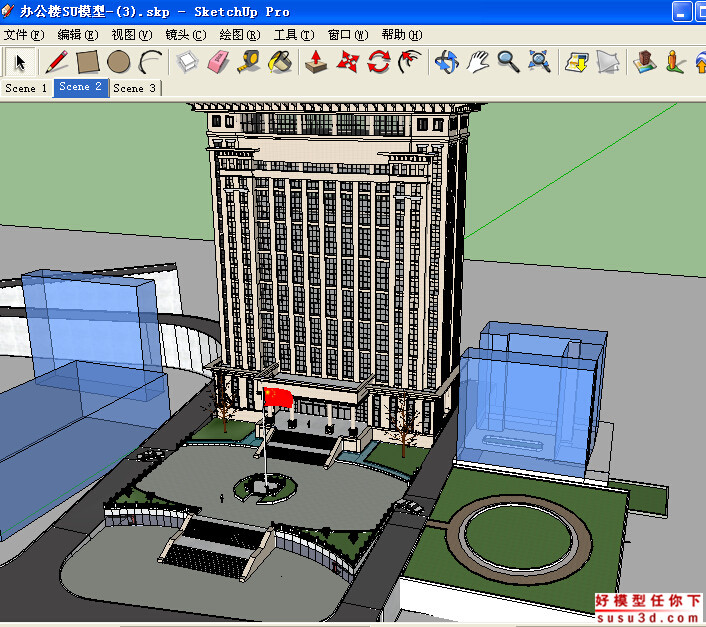Open the 窗口(W) menu
This screenshot has height=627, width=706.
coord(348,35)
